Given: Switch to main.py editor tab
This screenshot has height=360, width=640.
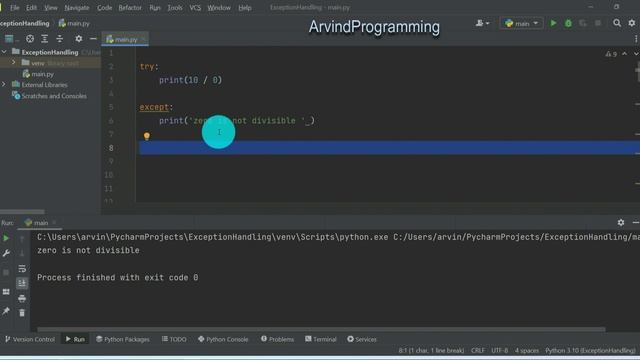Looking at the screenshot, I should click(125, 39).
